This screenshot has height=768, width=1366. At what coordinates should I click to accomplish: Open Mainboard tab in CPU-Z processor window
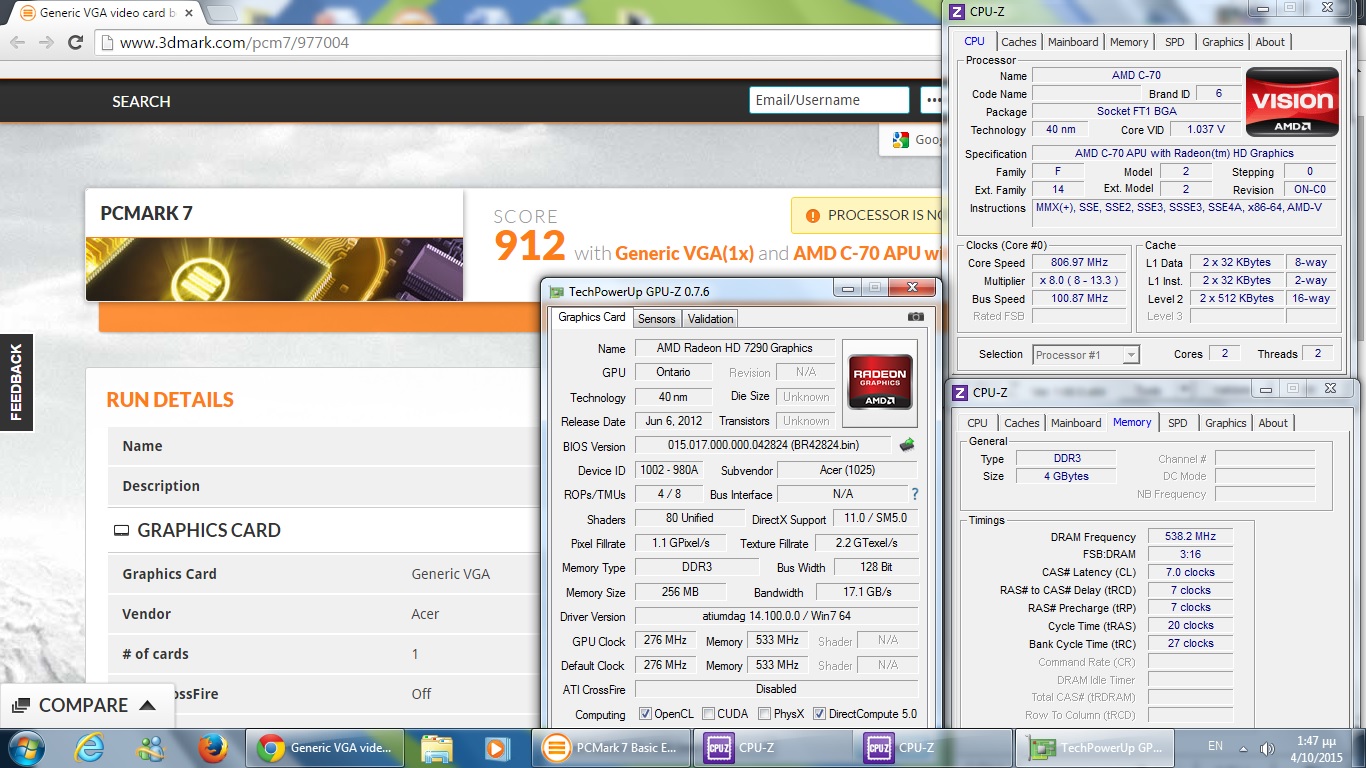[1073, 42]
